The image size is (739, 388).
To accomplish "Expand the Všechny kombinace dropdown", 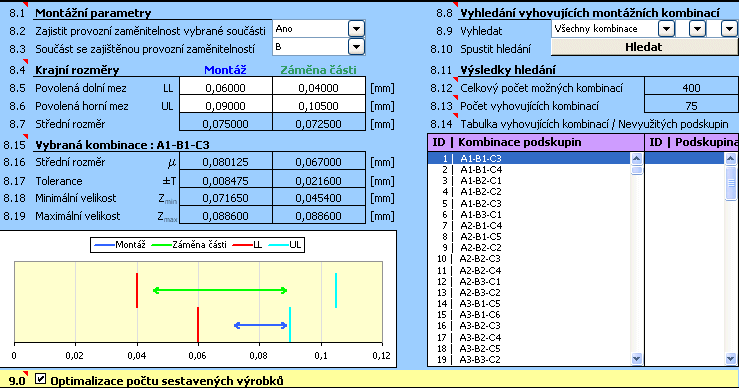I will [x=666, y=29].
